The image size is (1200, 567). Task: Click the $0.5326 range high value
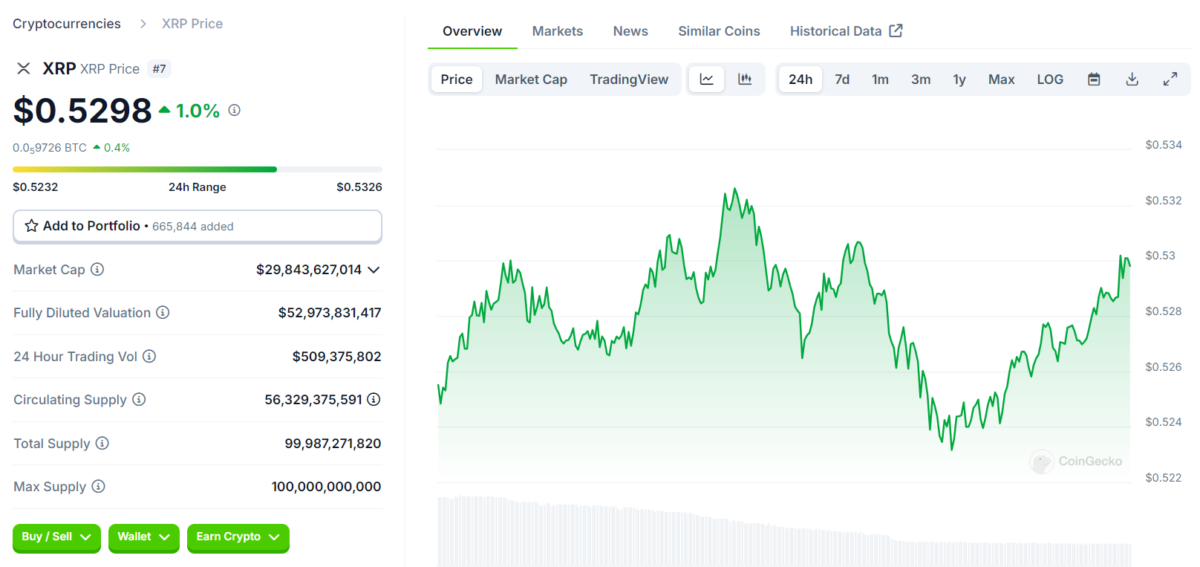pyautogui.click(x=359, y=187)
